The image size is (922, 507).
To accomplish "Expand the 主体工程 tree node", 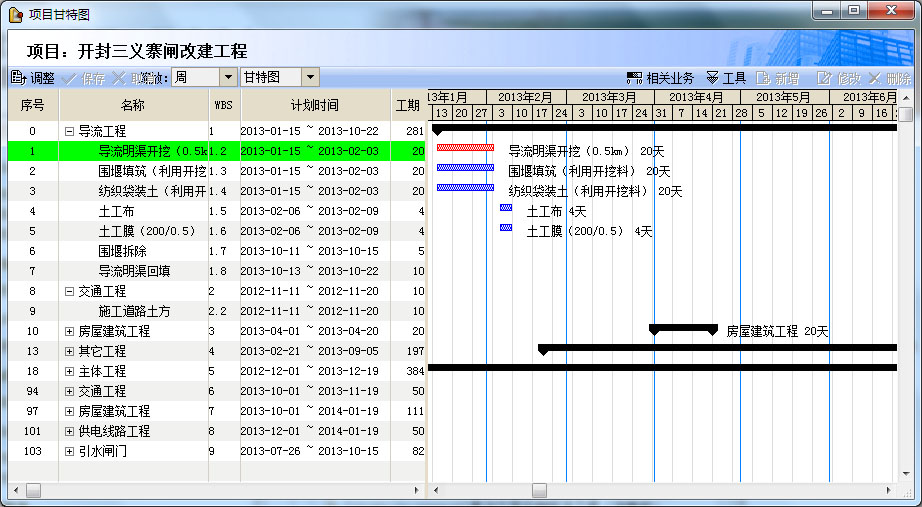I will (69, 371).
